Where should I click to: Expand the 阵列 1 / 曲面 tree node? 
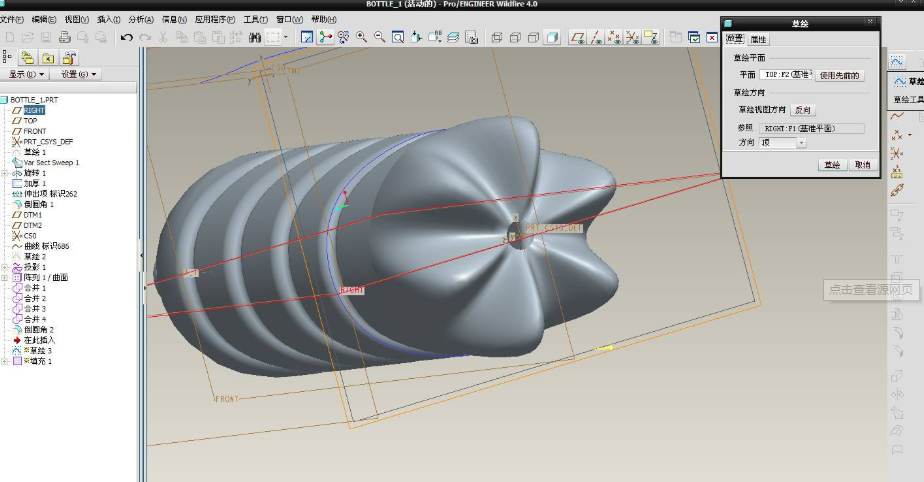[x=5, y=277]
